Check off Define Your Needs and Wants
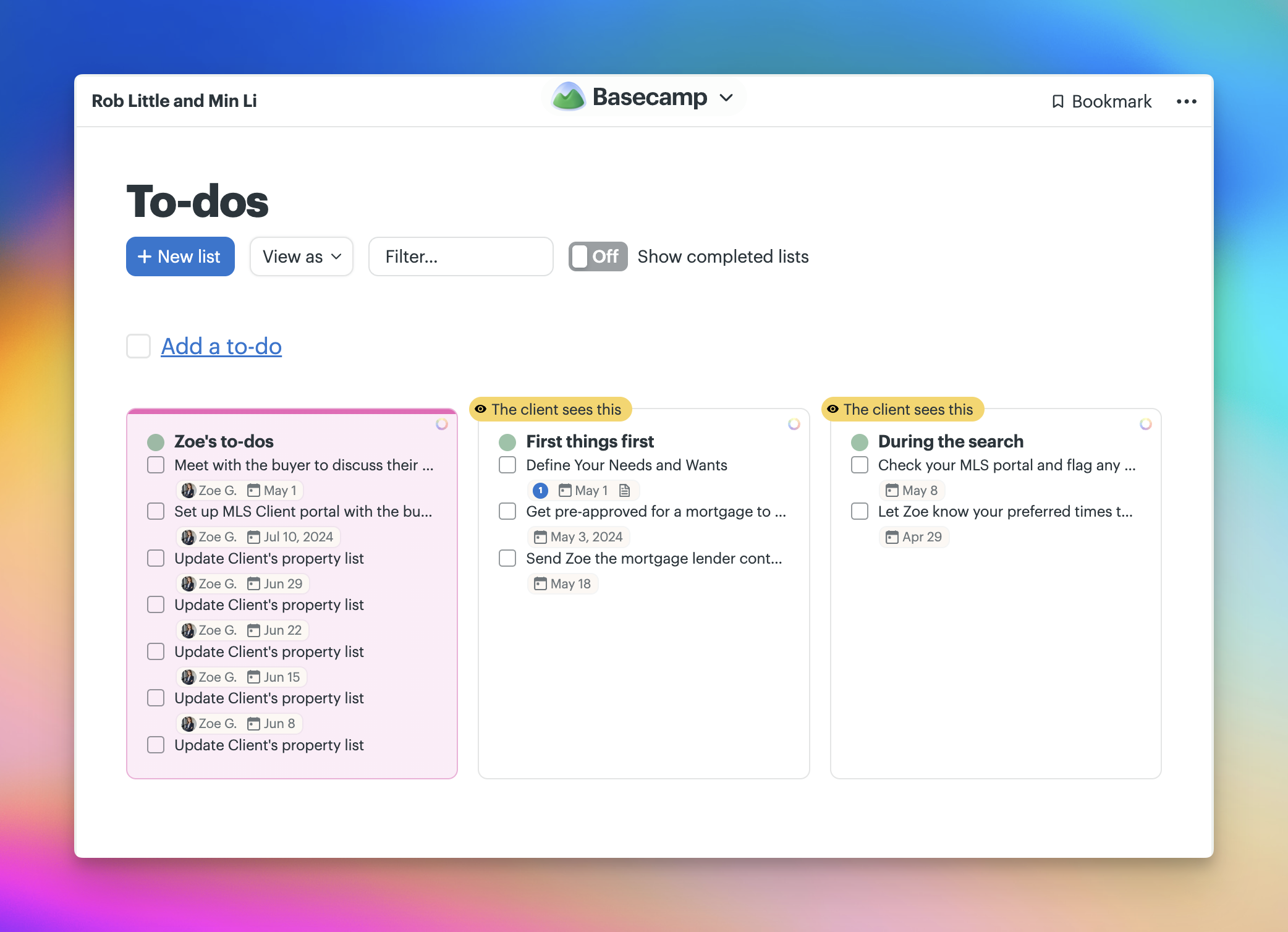 (507, 465)
